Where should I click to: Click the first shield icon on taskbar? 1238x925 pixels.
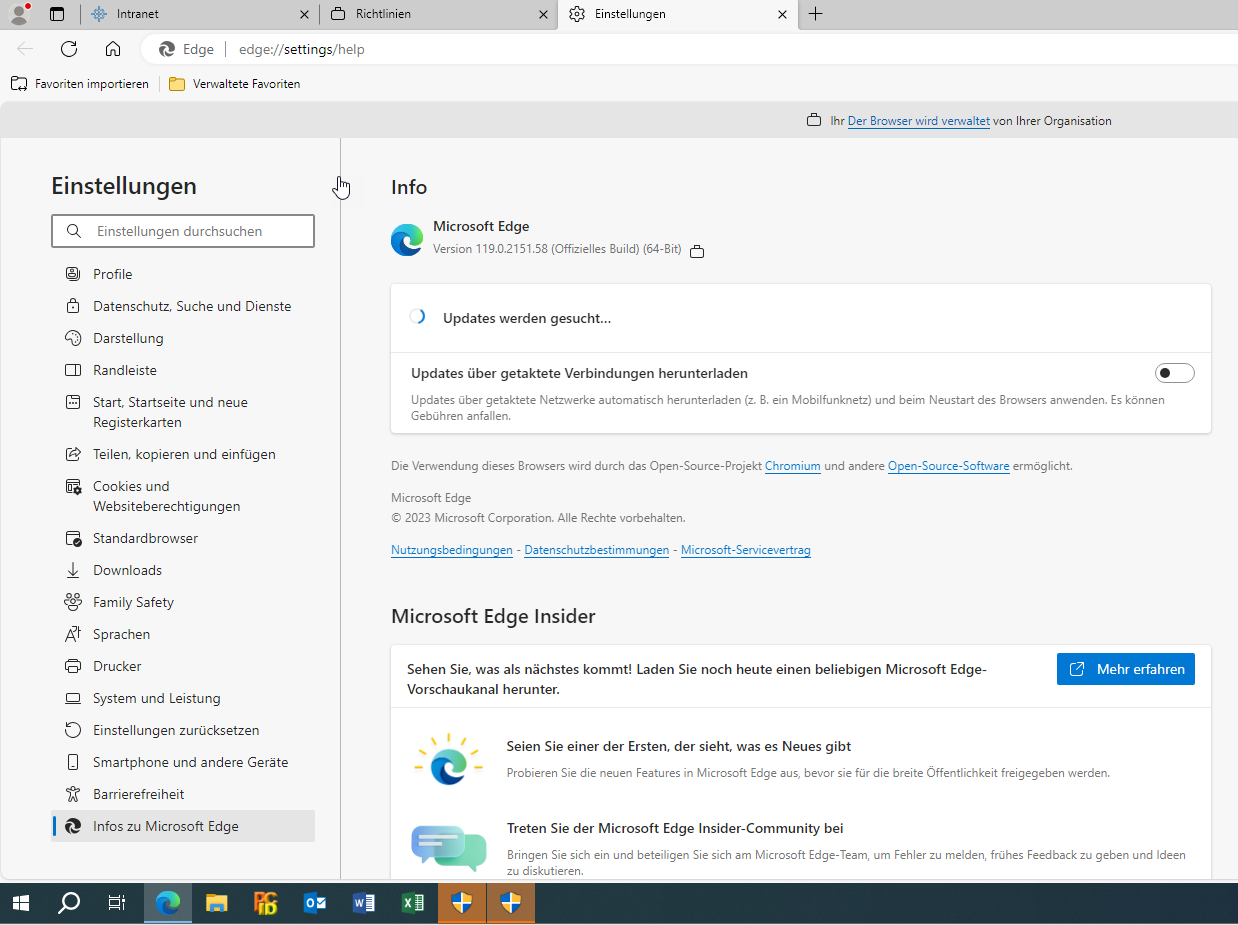(x=462, y=903)
